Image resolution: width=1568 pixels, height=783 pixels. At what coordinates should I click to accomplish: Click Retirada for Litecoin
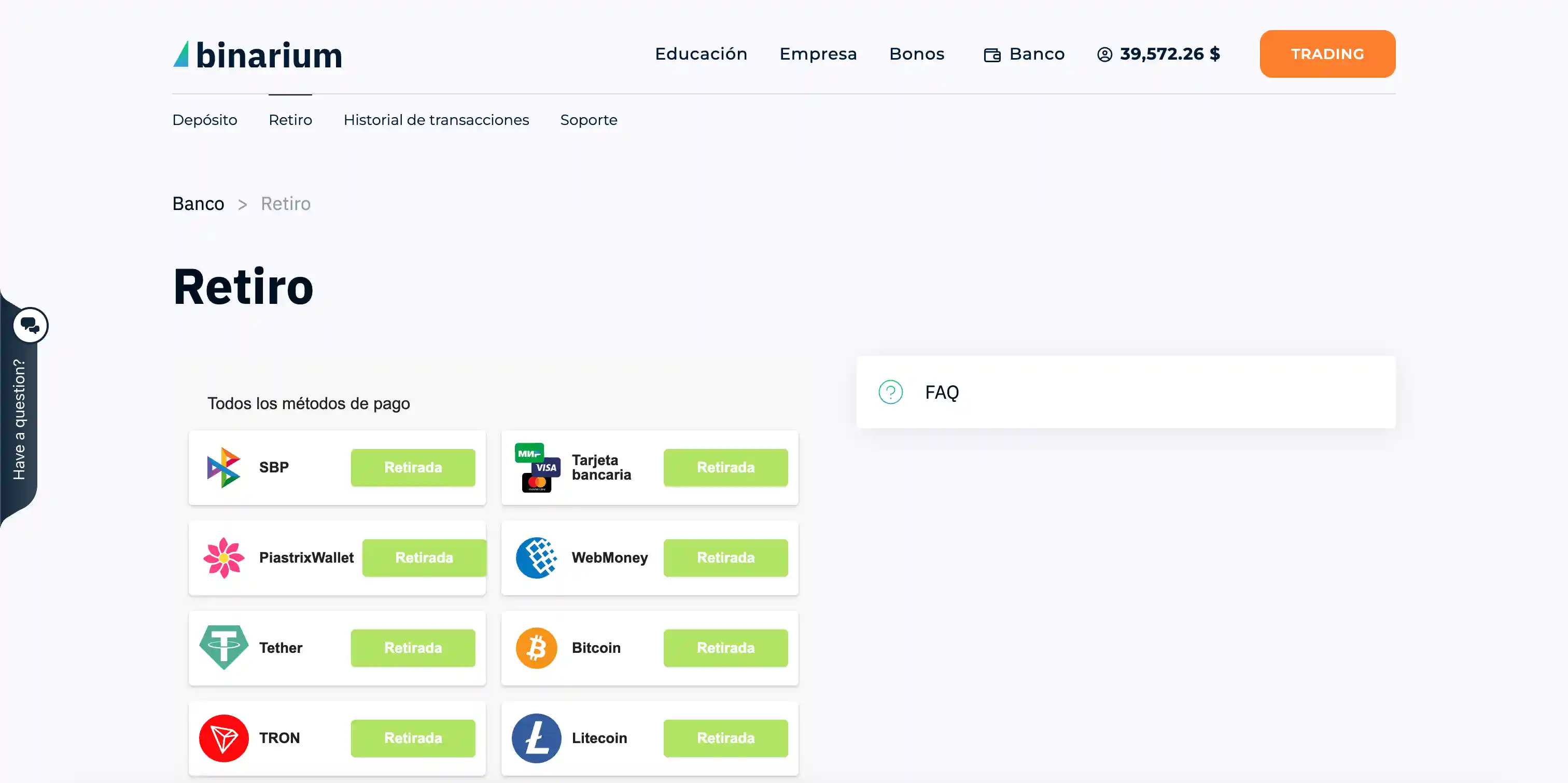click(725, 738)
